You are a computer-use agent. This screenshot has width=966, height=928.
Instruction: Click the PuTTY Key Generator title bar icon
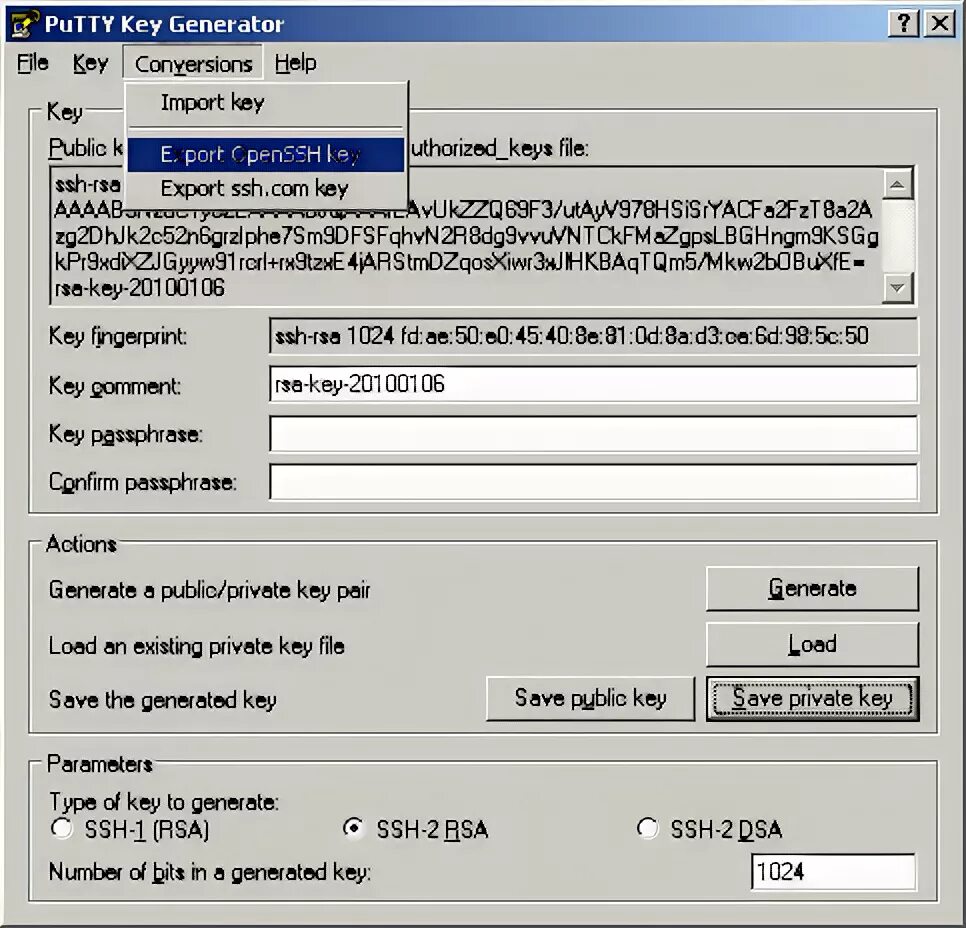[x=23, y=23]
